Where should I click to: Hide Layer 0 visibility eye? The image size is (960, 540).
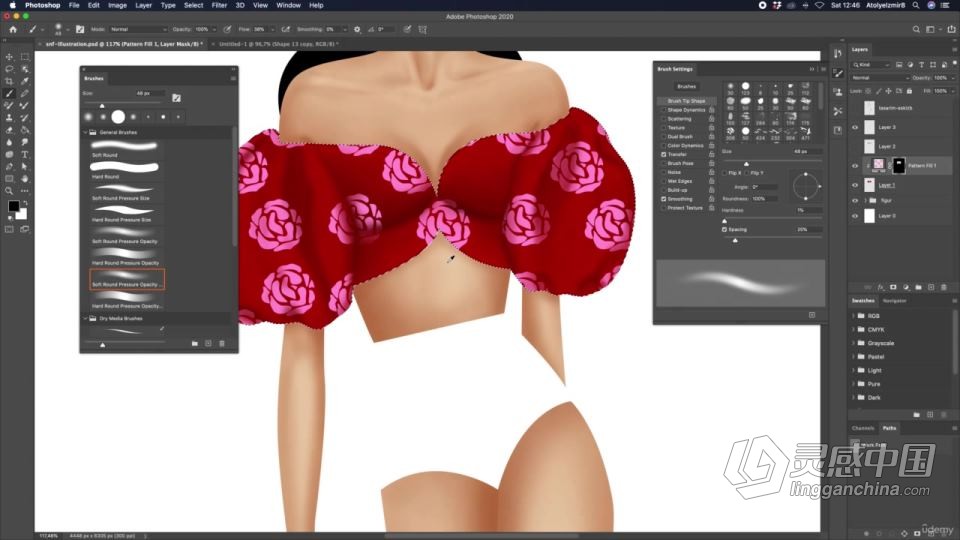(855, 216)
